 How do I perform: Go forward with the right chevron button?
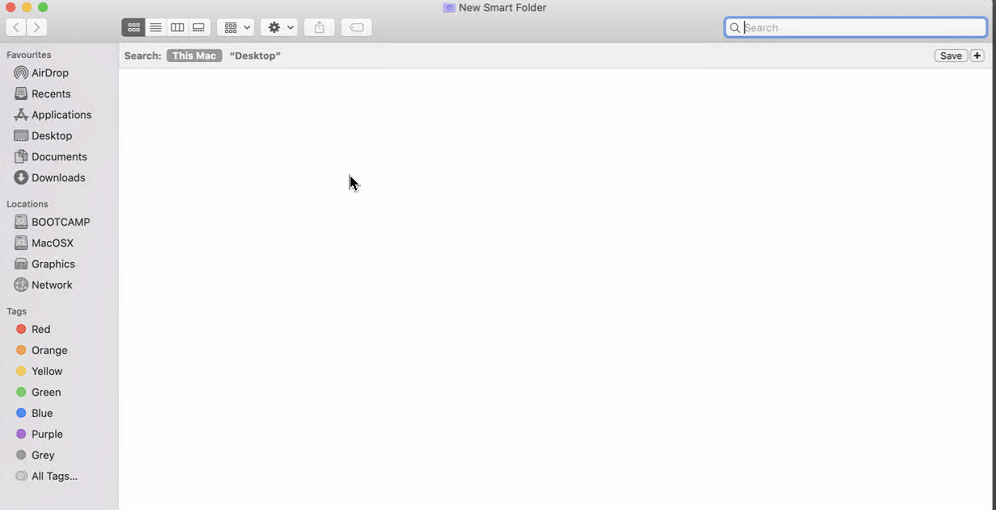pyautogui.click(x=37, y=27)
